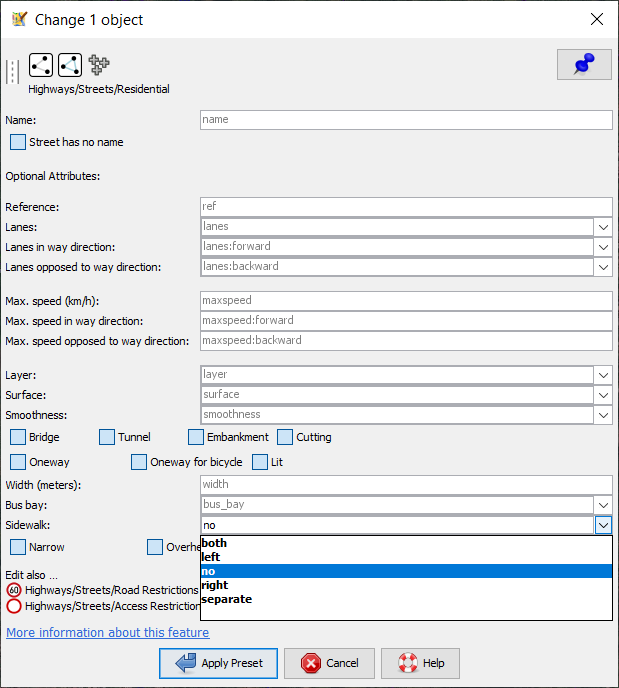The height and width of the screenshot is (688, 619).
Task: Select 'left' in the Sidewalk list
Action: 406,557
